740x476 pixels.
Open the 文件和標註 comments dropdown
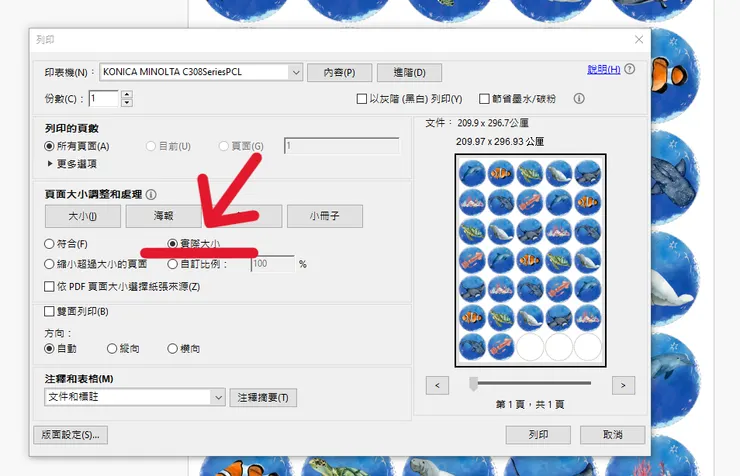(135, 397)
